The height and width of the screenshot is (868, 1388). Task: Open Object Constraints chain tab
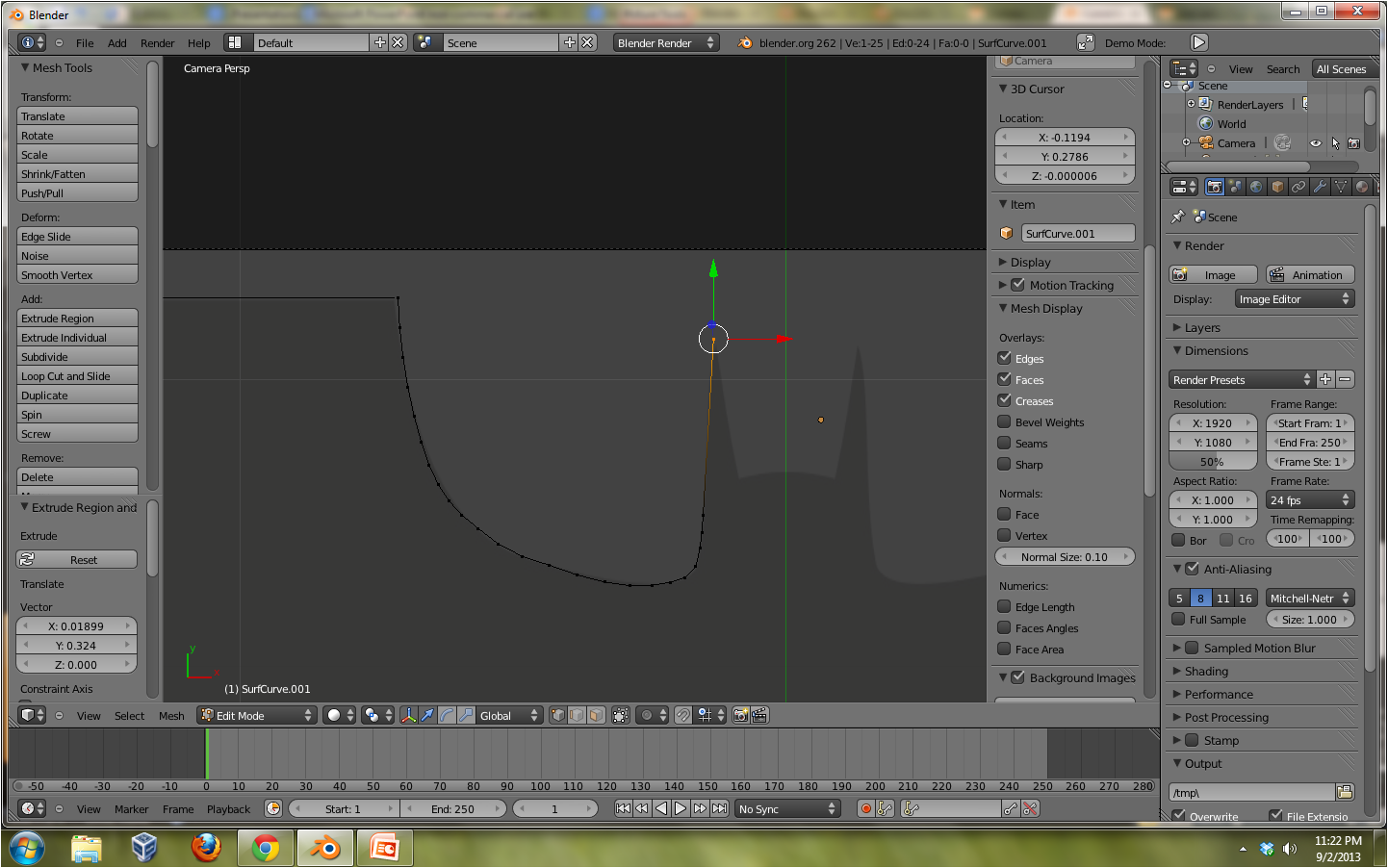pyautogui.click(x=1298, y=187)
